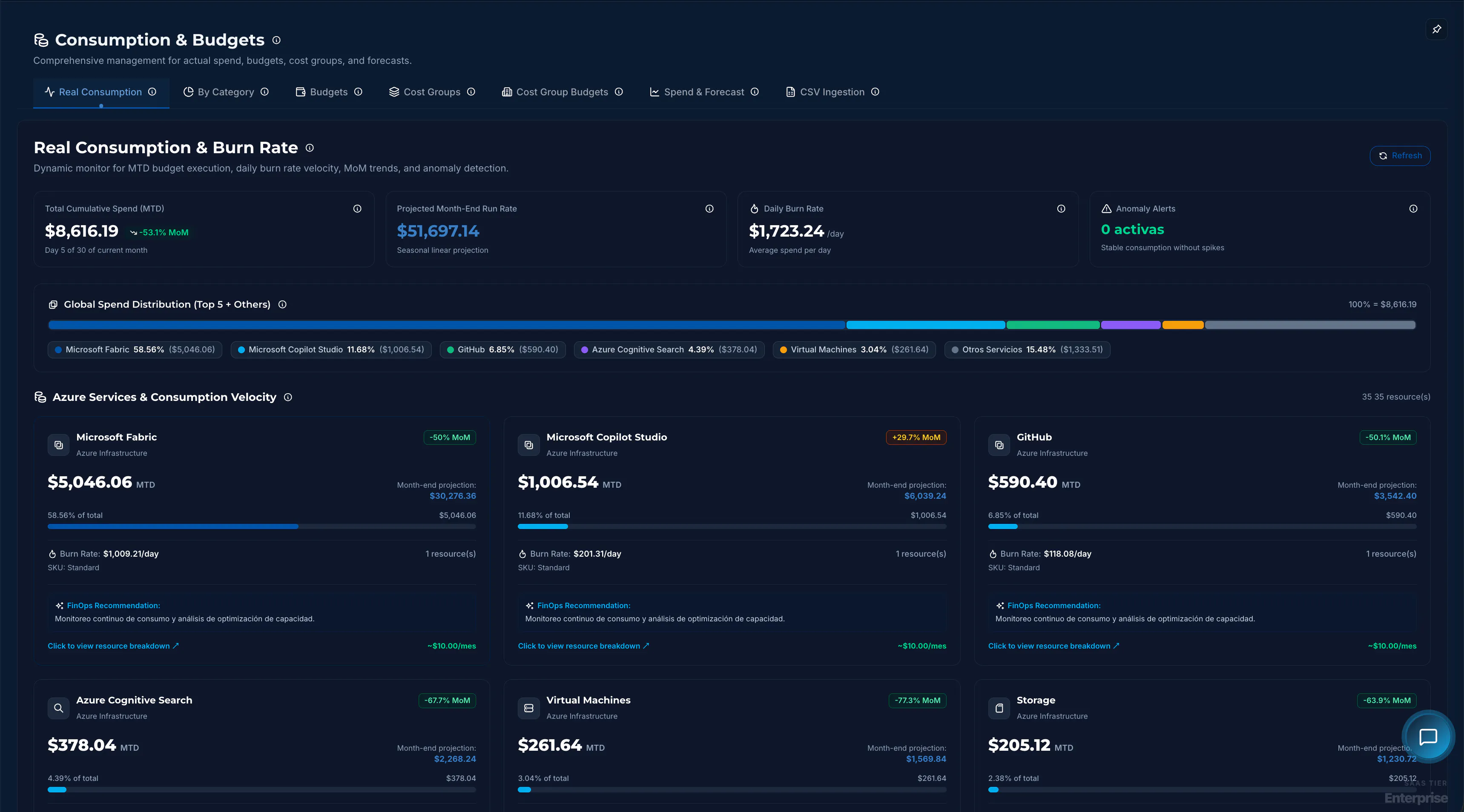1464x812 pixels.
Task: Open Spend & Forecast tab
Action: [704, 92]
